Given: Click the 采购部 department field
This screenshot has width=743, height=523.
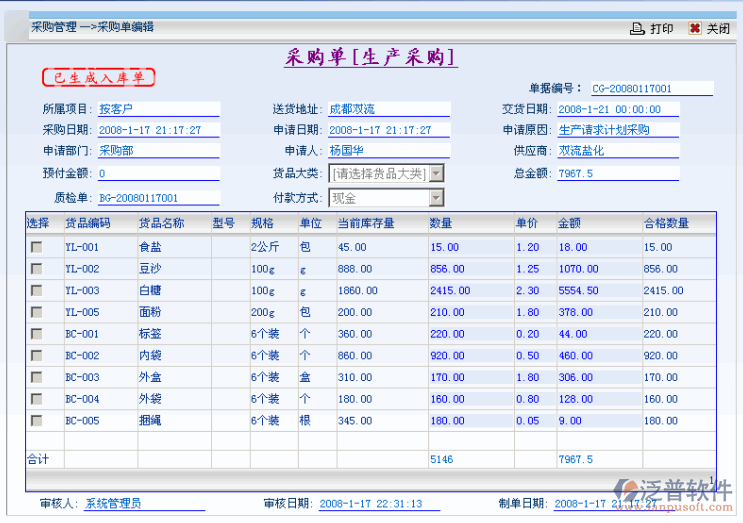Looking at the screenshot, I should point(116,151).
